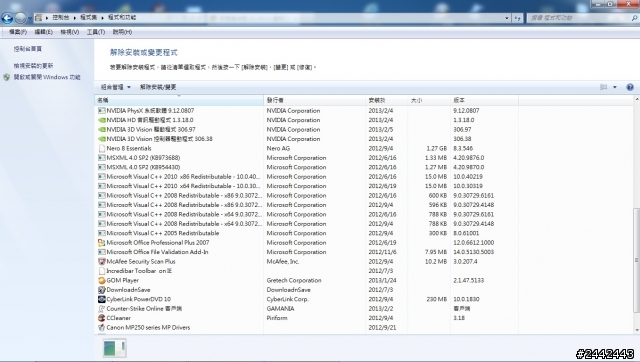The height and width of the screenshot is (362, 640).
Task: Open the view options dropdown arrow
Action: click(615, 87)
